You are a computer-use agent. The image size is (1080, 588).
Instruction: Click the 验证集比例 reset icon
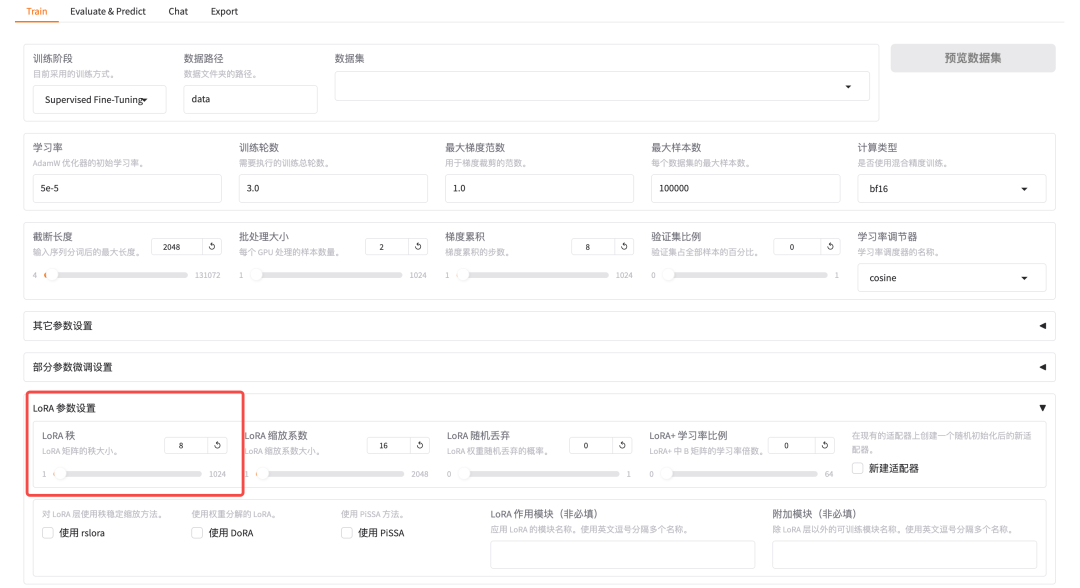click(830, 246)
